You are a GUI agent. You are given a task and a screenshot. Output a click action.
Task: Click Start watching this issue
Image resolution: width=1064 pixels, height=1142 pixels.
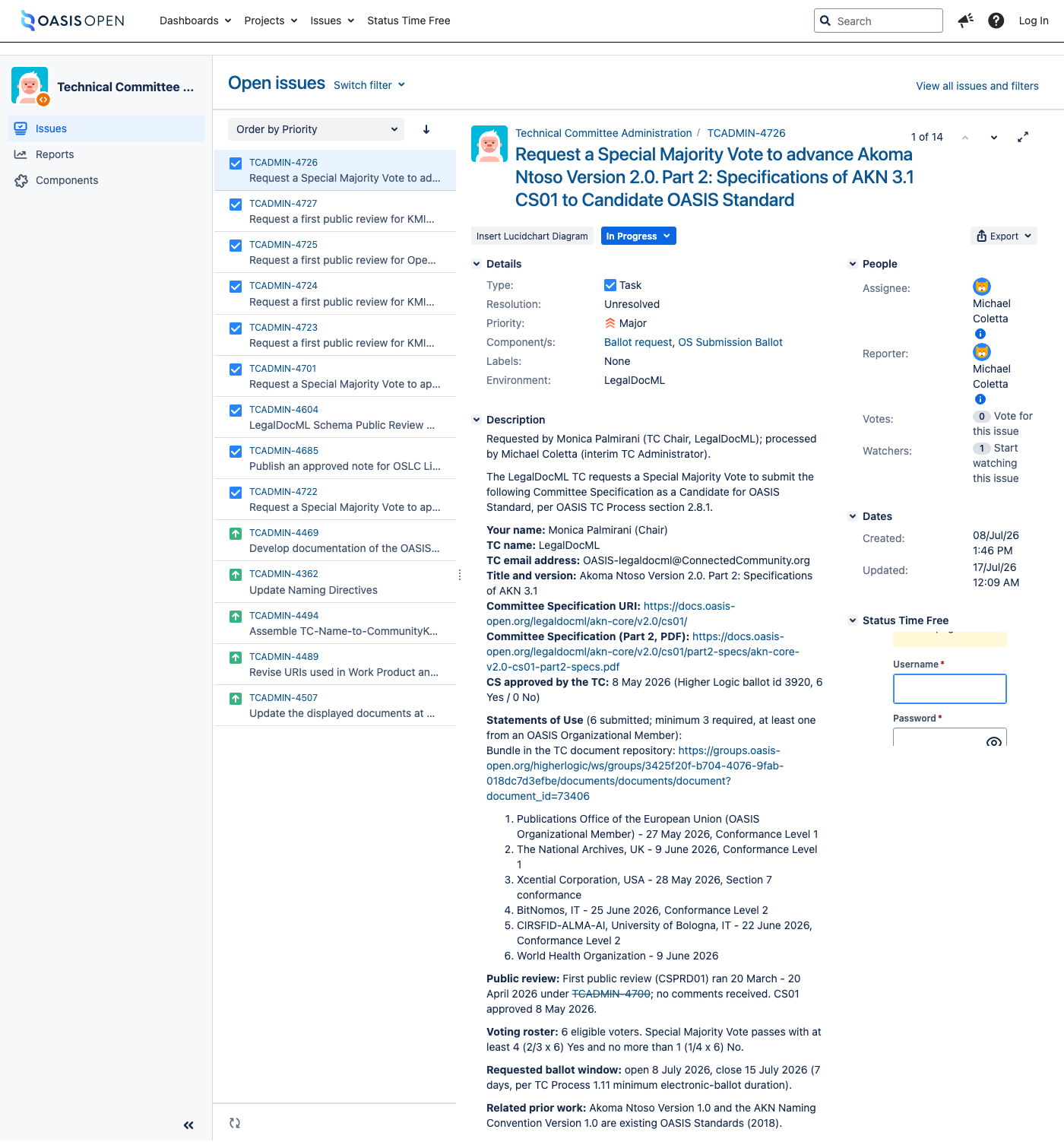(x=996, y=463)
